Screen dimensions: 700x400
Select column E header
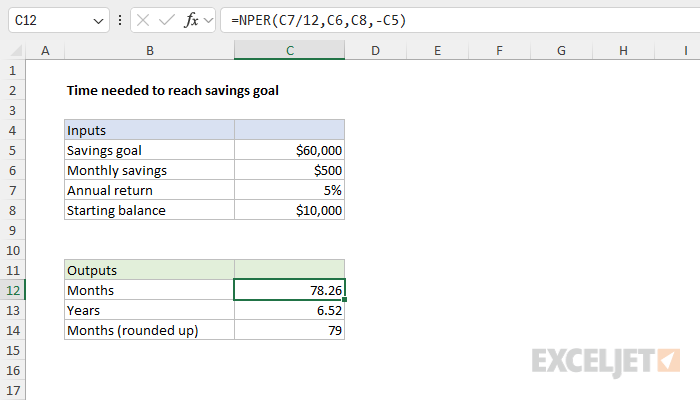[438, 50]
